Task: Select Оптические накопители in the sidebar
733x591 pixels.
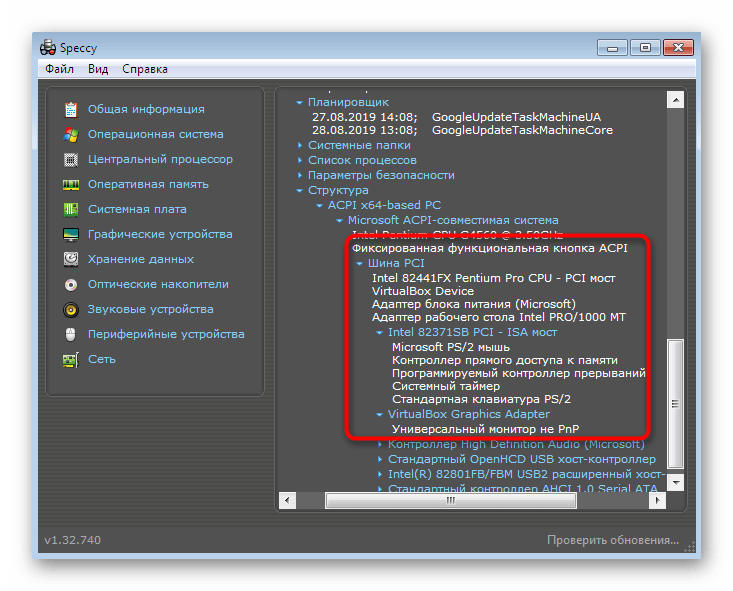Action: (158, 284)
